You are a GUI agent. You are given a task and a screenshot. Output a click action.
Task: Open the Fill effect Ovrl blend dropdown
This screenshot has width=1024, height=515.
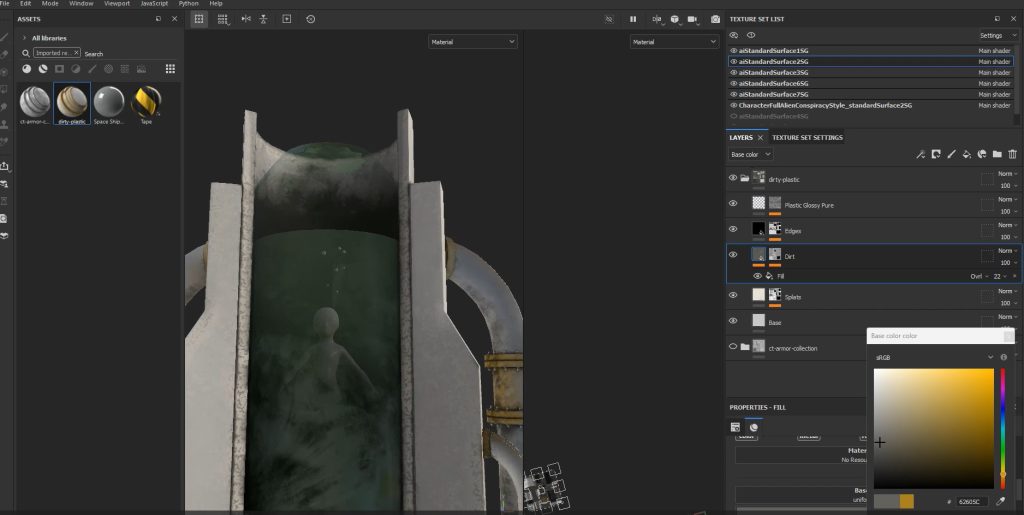pos(979,276)
